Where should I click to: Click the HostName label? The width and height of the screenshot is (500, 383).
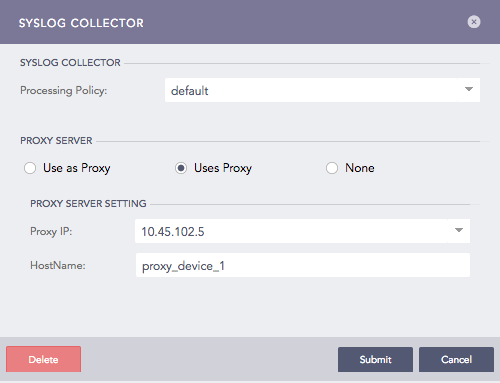(58, 265)
